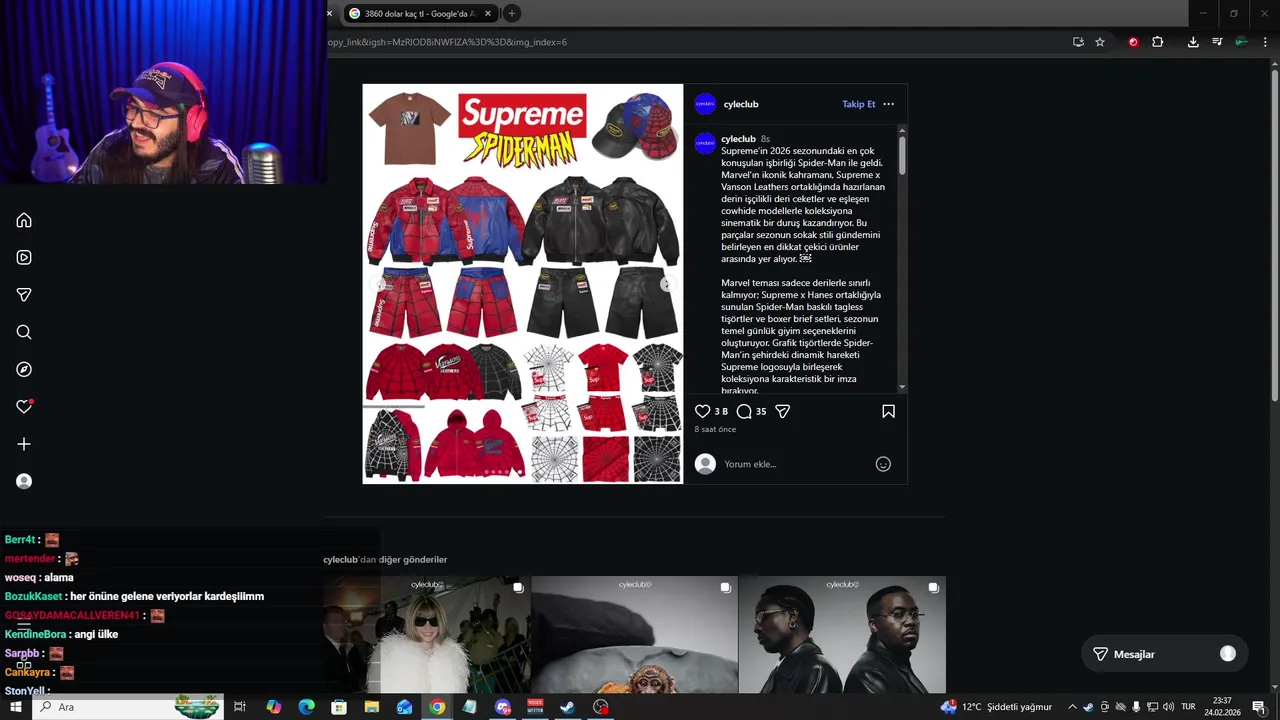1280x720 pixels.
Task: Open the two men in sunglasses thumbnail
Action: pos(842,635)
